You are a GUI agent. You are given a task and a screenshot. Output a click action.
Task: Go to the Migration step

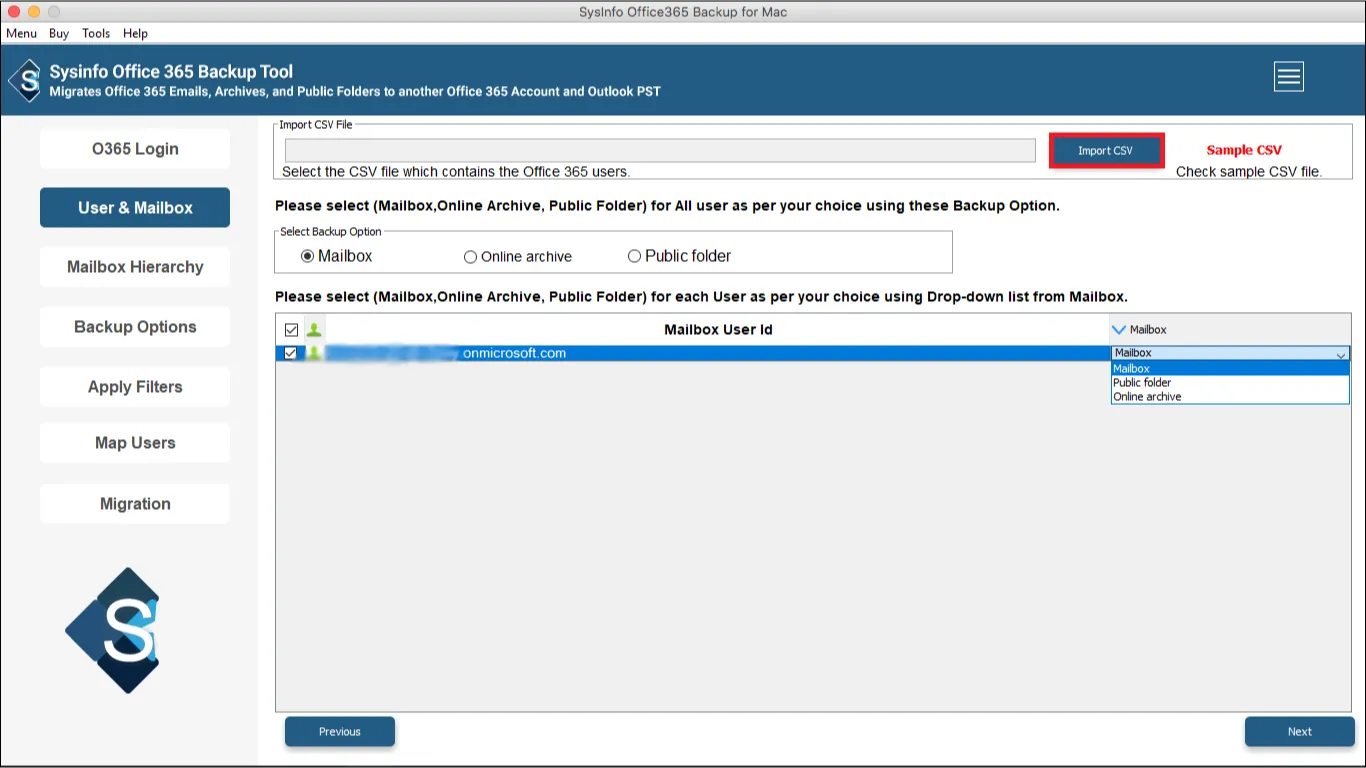click(135, 504)
